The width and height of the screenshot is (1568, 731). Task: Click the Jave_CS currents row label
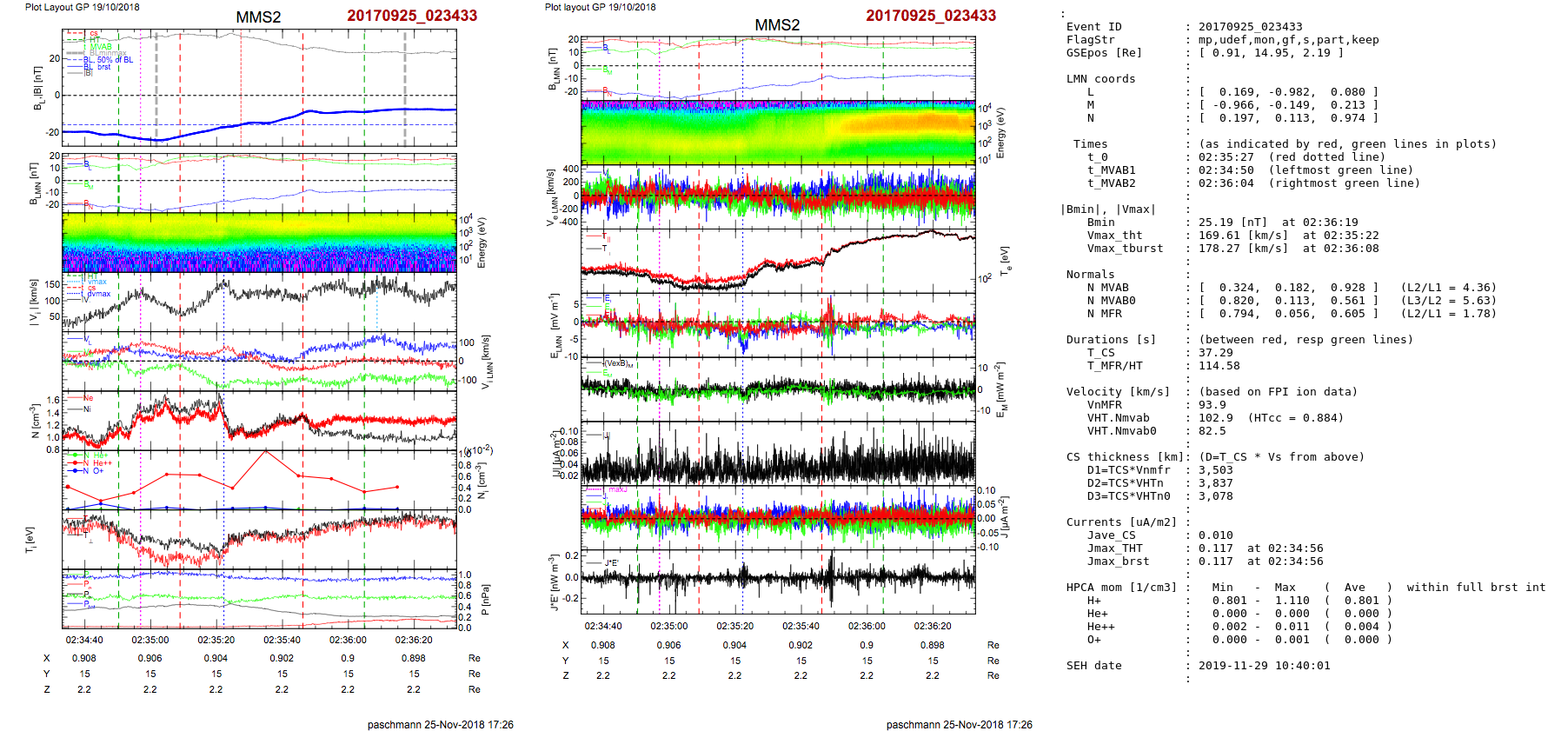point(1111,535)
